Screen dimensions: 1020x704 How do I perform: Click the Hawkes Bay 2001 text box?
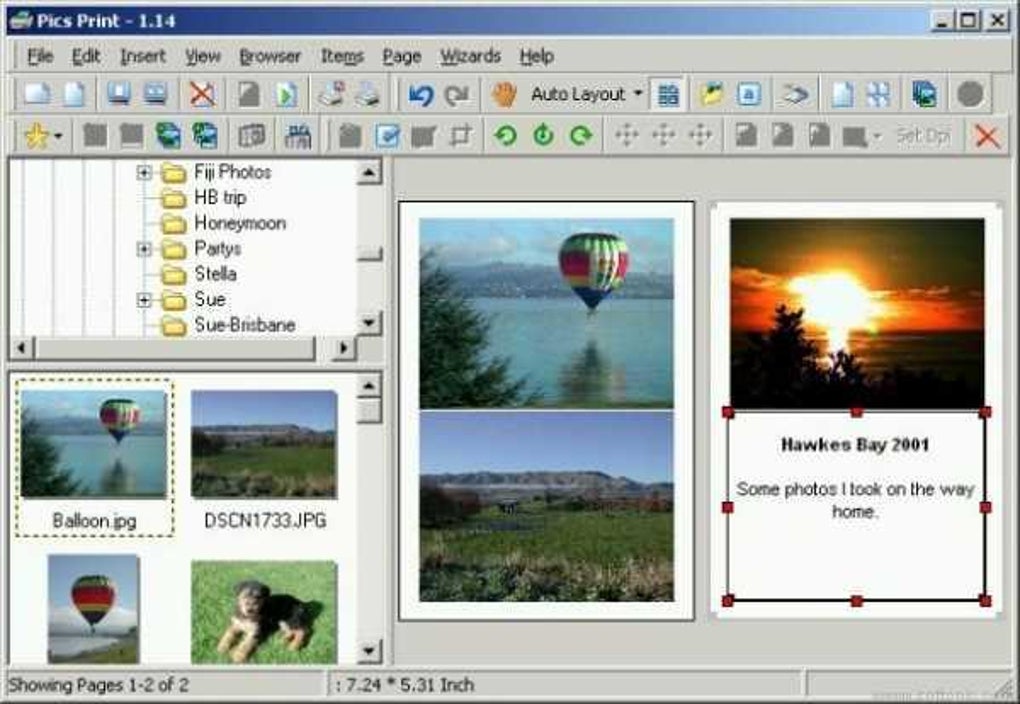coord(856,506)
